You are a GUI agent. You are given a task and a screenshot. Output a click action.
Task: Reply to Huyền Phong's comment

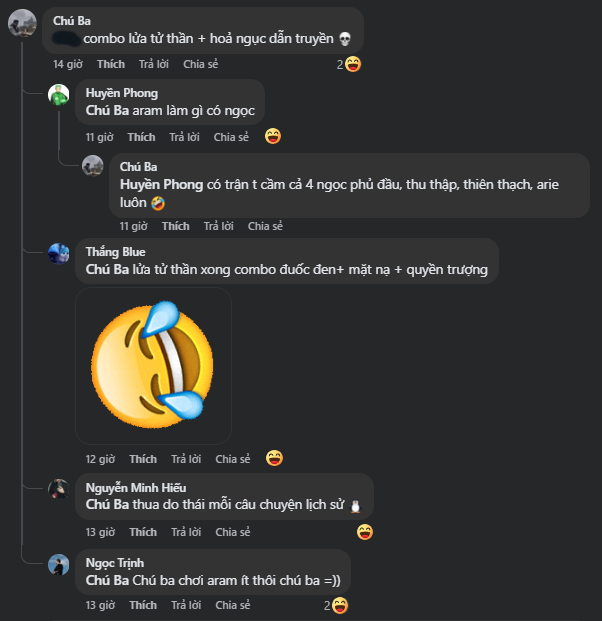(184, 137)
